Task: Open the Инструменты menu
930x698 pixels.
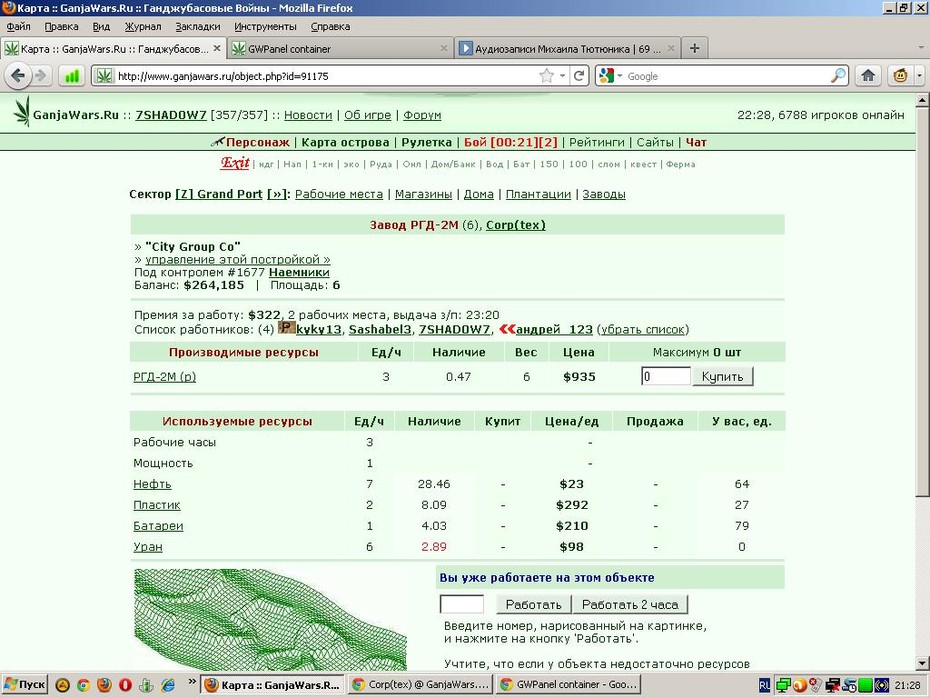Action: click(265, 26)
